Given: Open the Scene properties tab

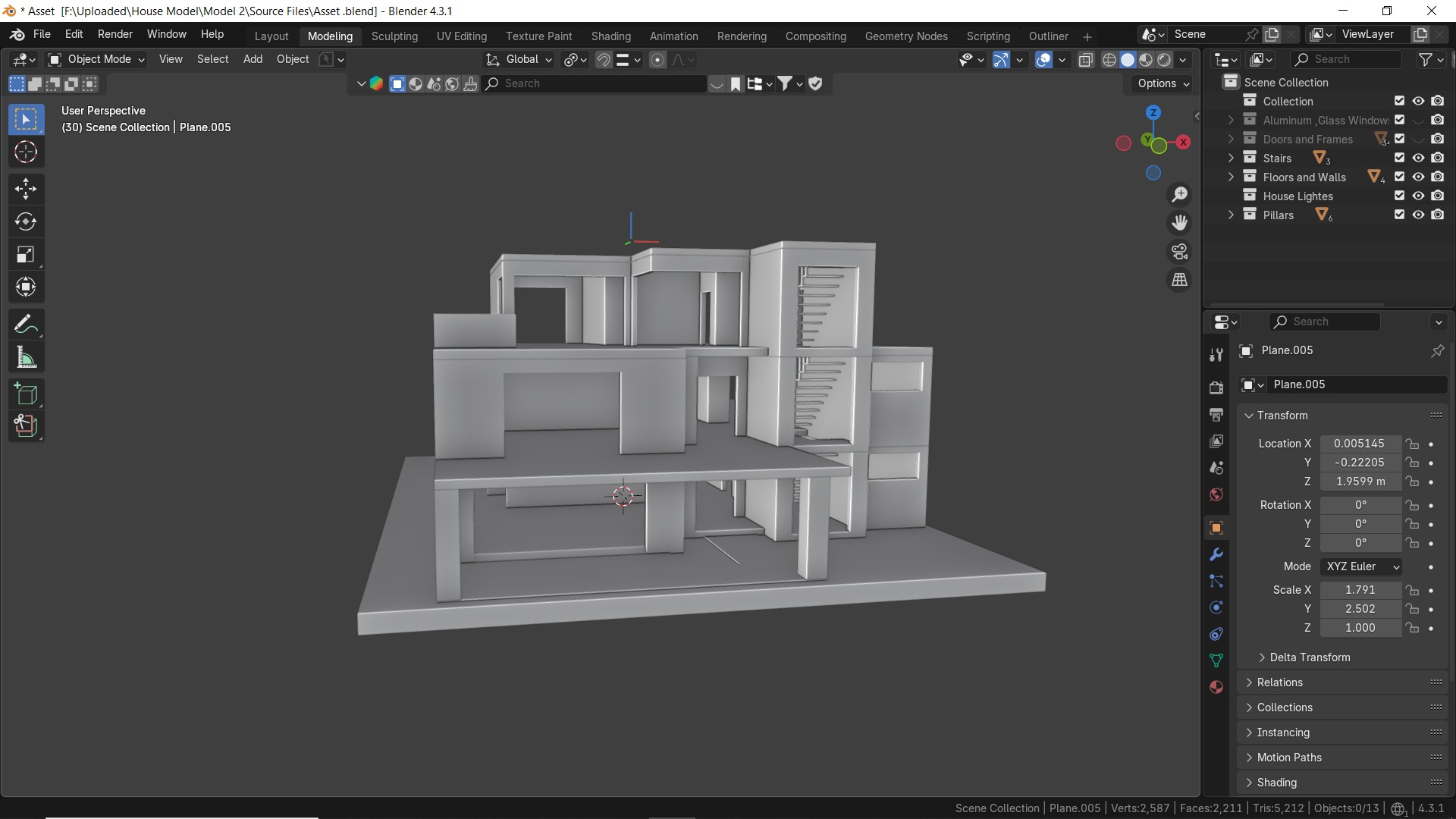Looking at the screenshot, I should tap(1216, 468).
